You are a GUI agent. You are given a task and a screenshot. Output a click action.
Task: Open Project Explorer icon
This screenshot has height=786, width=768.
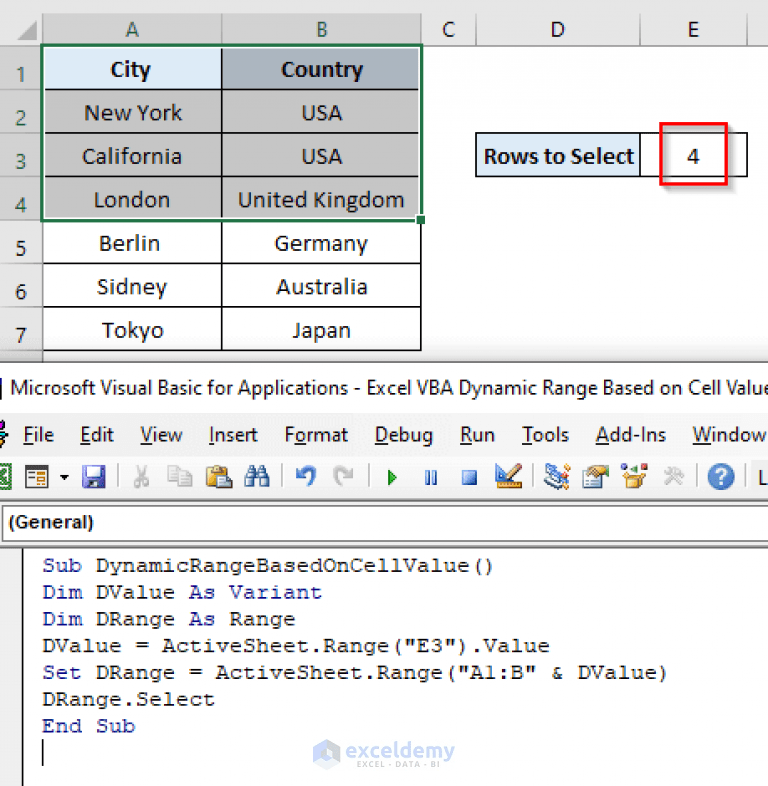[x=557, y=476]
